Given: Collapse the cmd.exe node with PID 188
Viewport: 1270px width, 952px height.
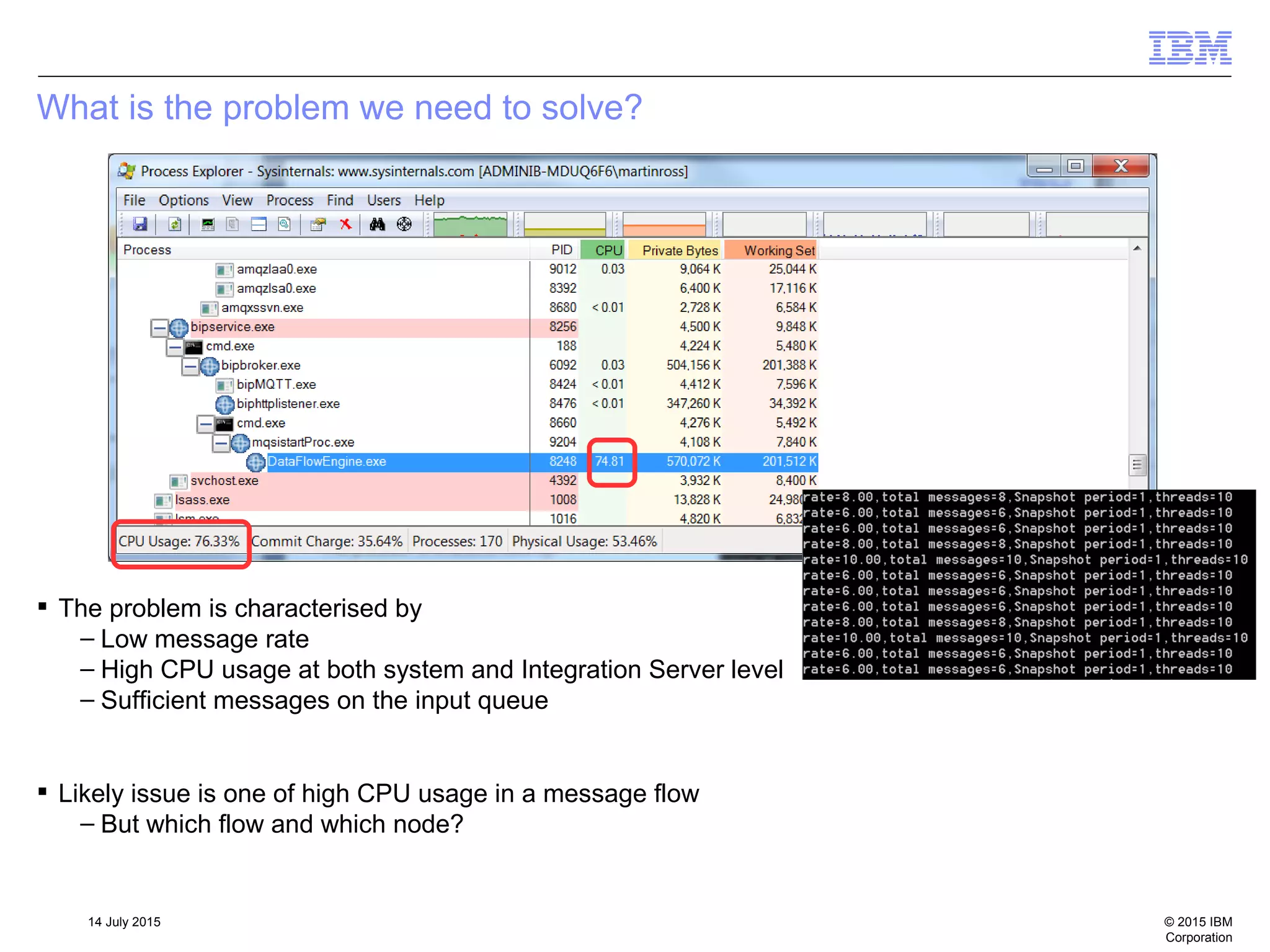Looking at the screenshot, I should coord(175,347).
